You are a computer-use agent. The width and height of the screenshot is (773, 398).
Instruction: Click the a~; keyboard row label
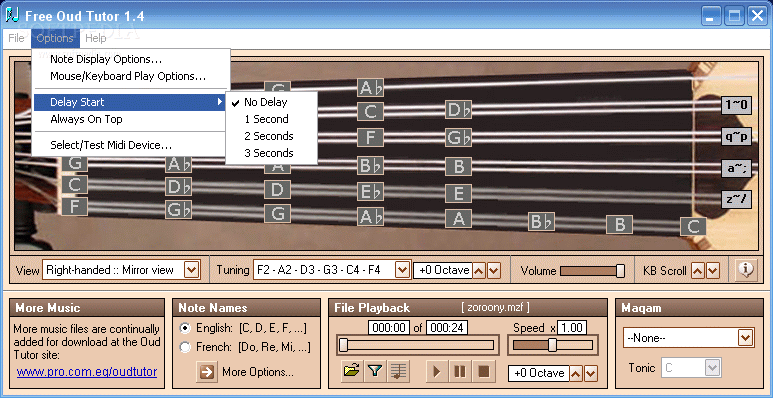tap(737, 168)
